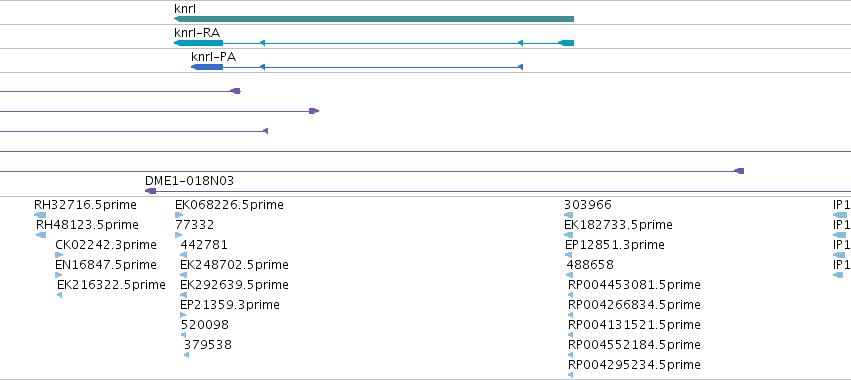Click the EK248702.5prime arrow glyph
The image size is (851, 380).
pos(183,275)
